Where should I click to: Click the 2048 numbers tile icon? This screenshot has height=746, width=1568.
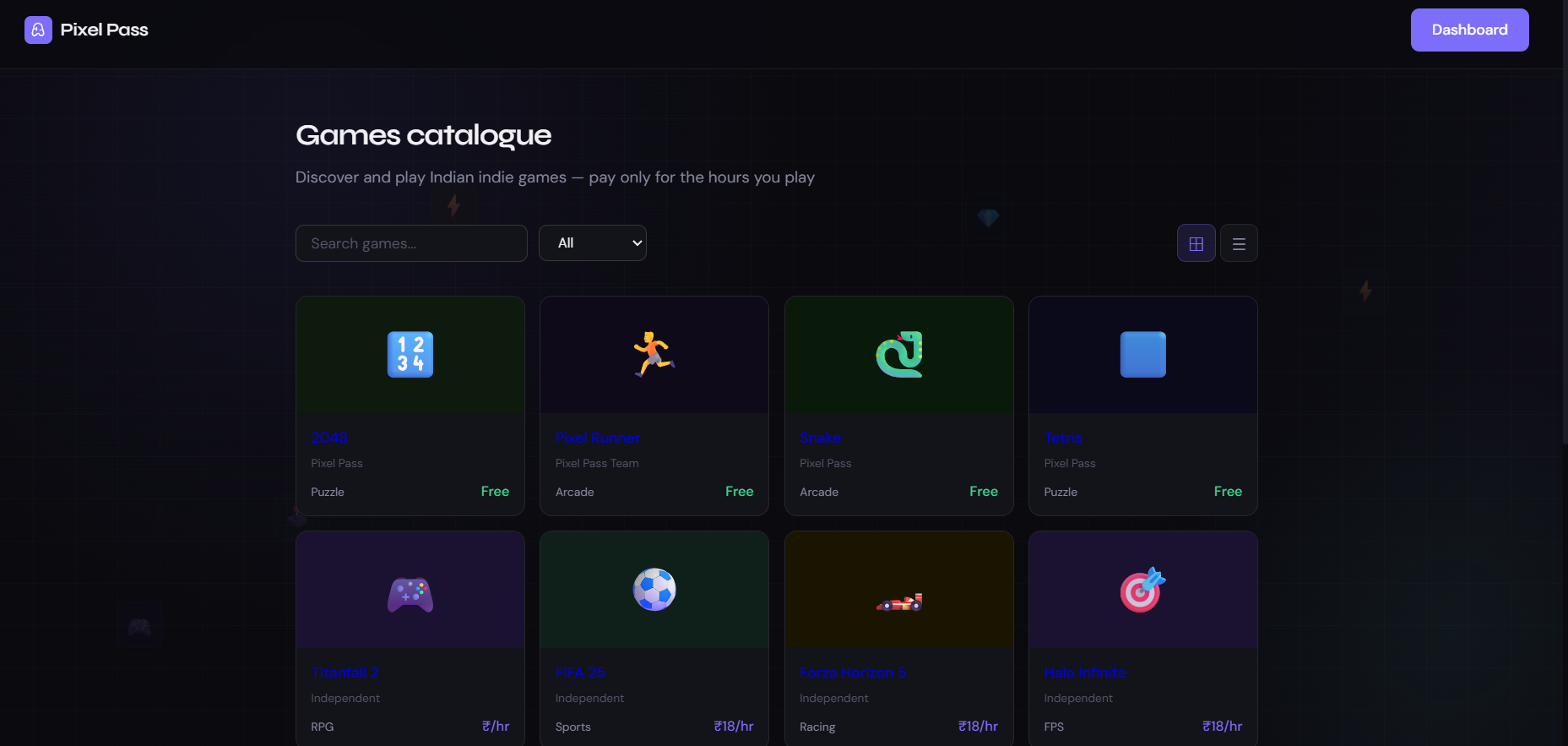pyautogui.click(x=410, y=355)
